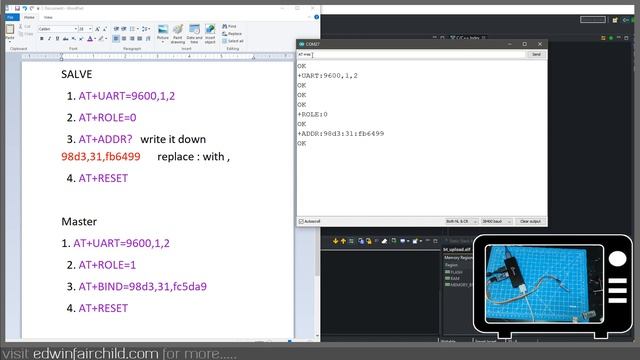640x360 pixels.
Task: Click Insert object icon
Action: pyautogui.click(x=210, y=33)
